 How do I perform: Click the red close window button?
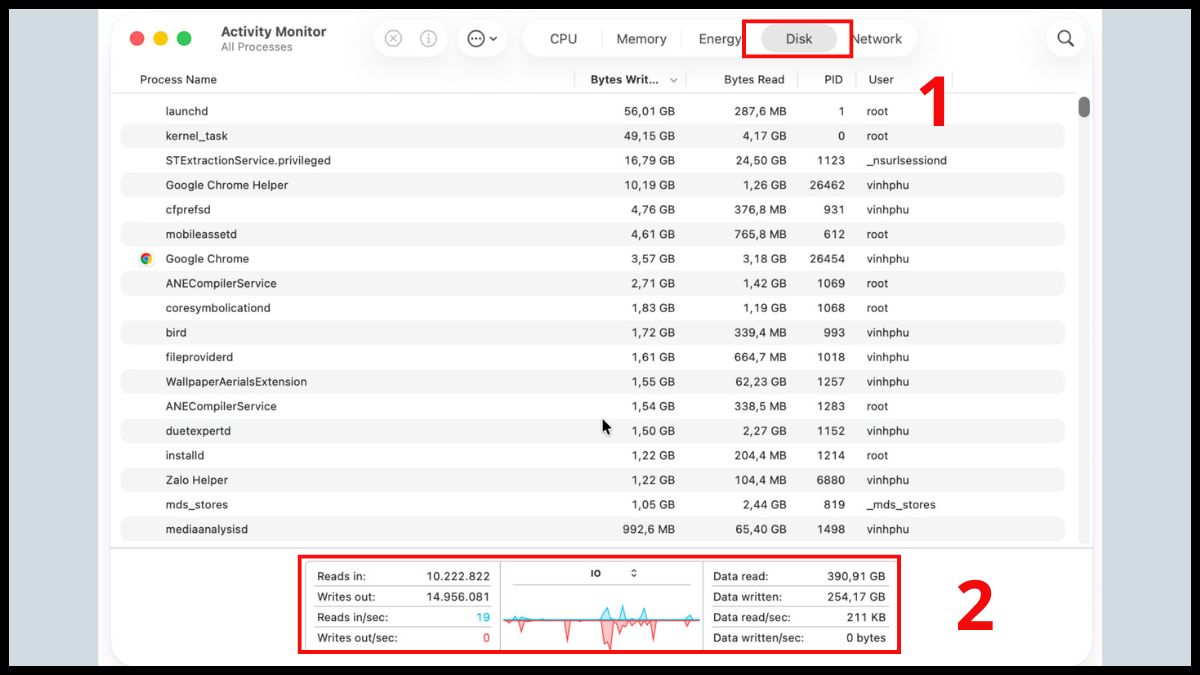pos(137,39)
